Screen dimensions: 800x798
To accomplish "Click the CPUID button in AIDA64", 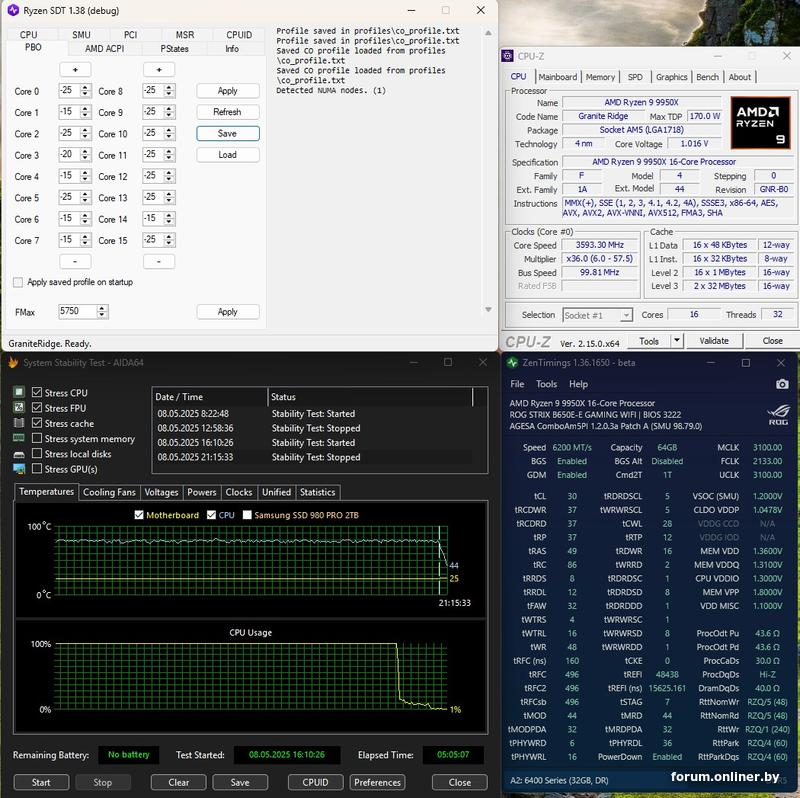I will [315, 782].
